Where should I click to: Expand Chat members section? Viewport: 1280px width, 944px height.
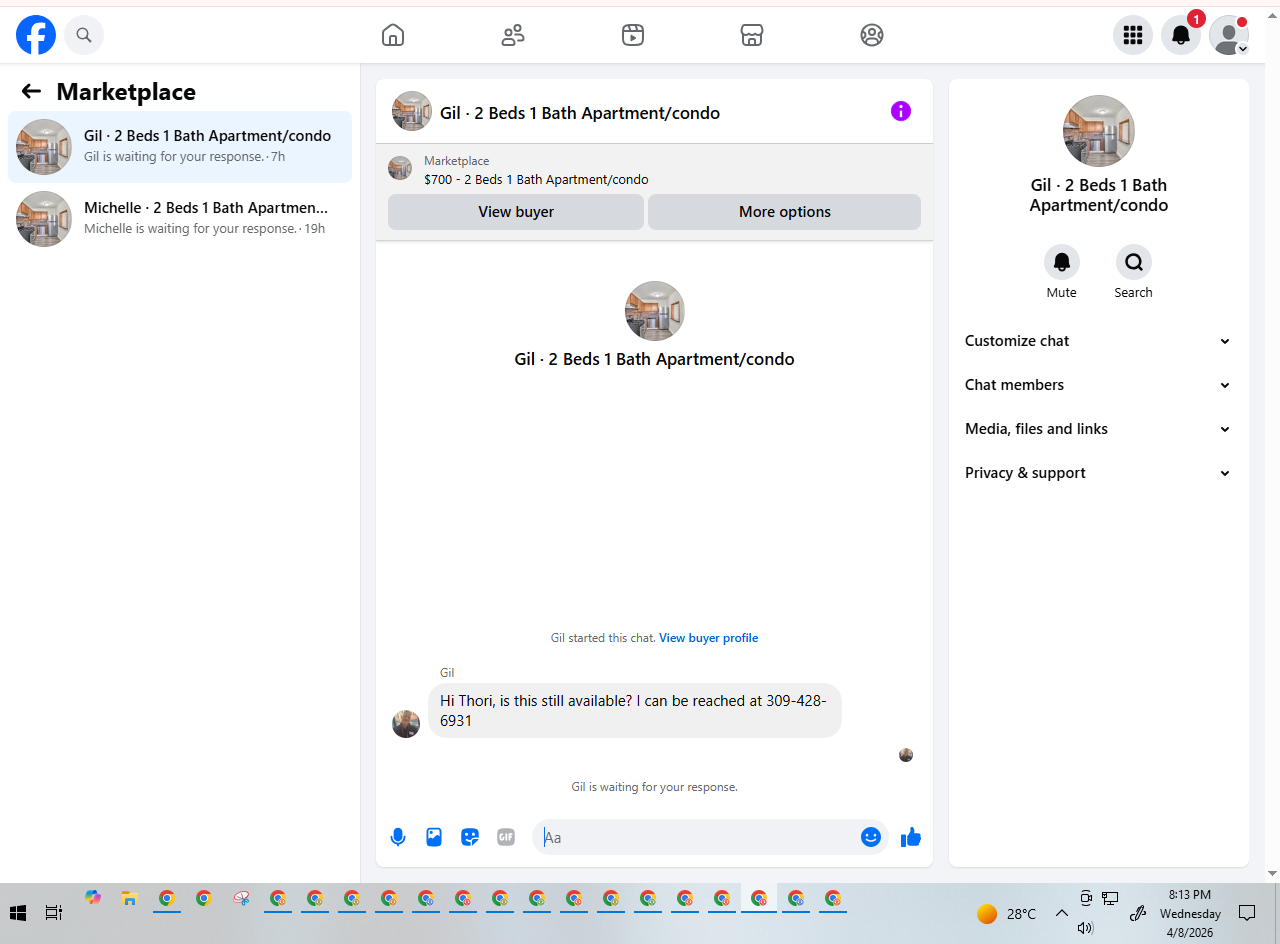1099,385
